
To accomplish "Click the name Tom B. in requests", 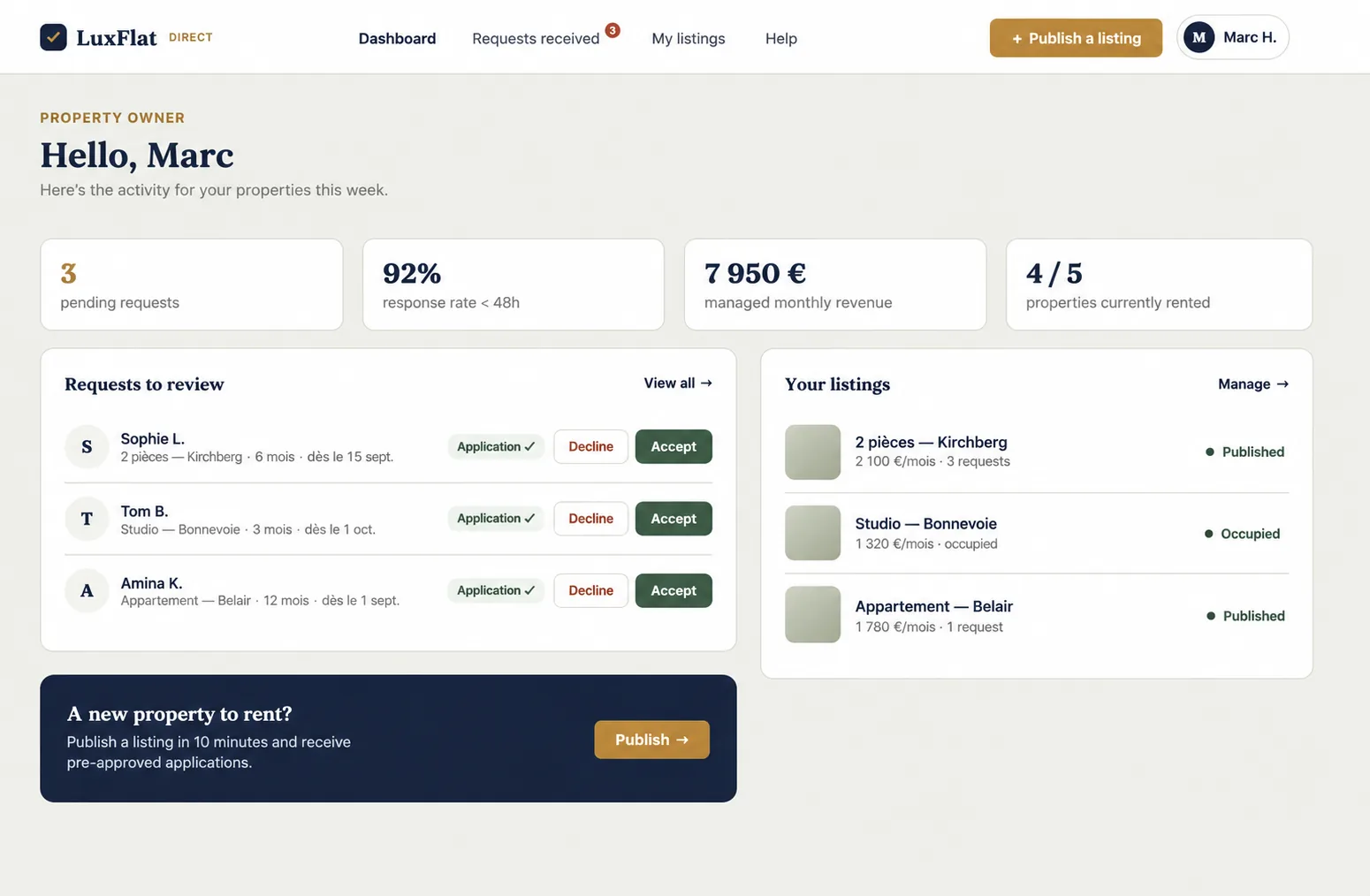I will point(144,511).
